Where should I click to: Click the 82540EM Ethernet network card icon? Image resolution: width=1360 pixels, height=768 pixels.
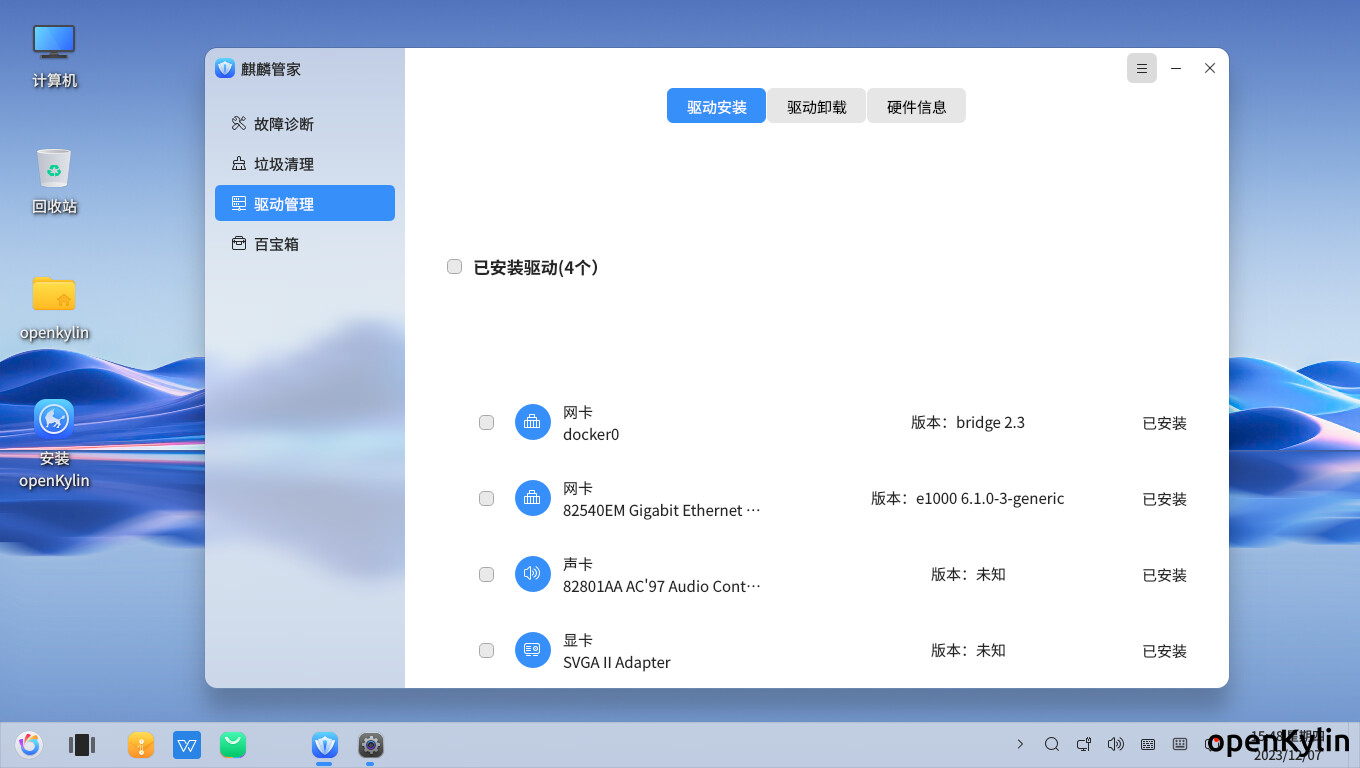pos(532,498)
